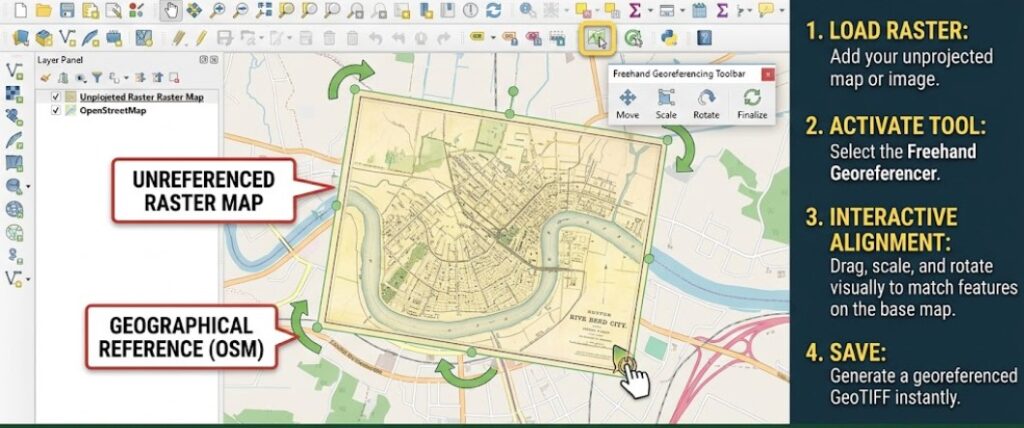The width and height of the screenshot is (1024, 428).
Task: Open the dropdown arrow beside the map tips comment icon
Action: click(x=782, y=10)
